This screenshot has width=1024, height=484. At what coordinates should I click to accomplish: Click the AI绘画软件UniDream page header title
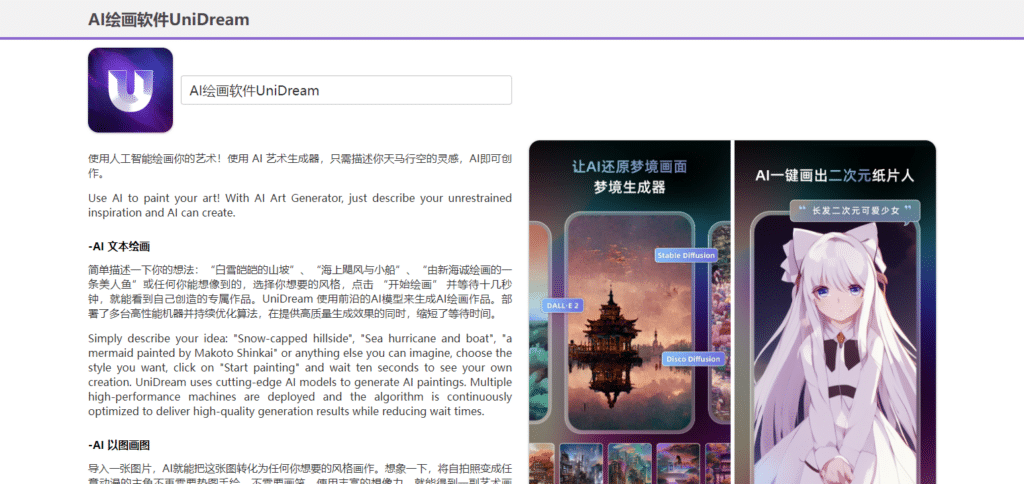[169, 20]
